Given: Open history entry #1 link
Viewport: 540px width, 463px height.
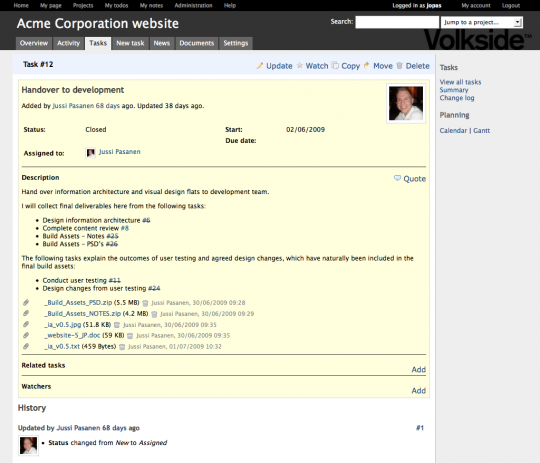Looking at the screenshot, I should click(420, 428).
